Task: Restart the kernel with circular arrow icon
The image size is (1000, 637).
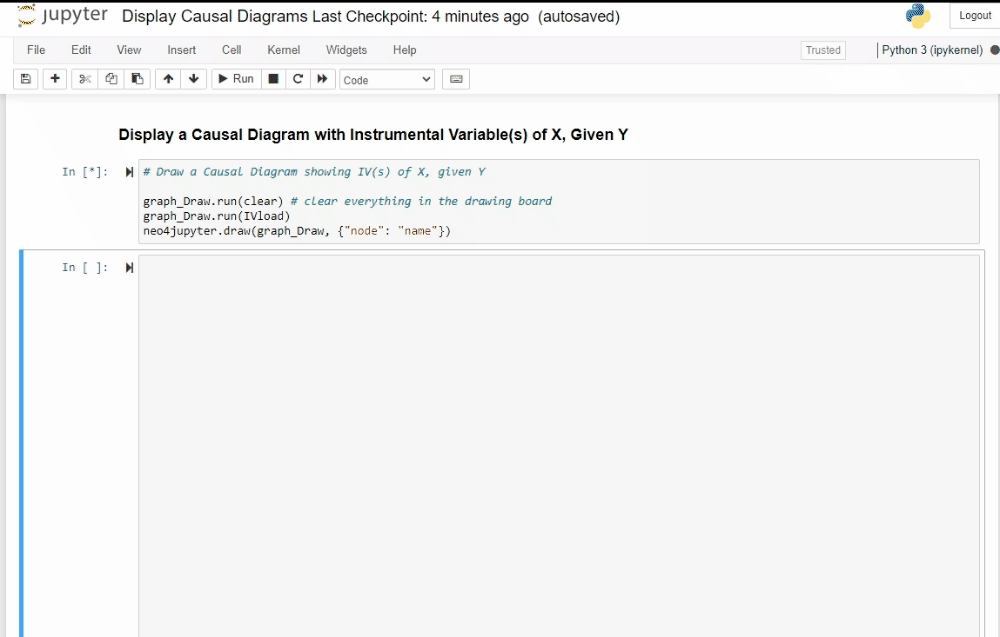Action: 298,79
